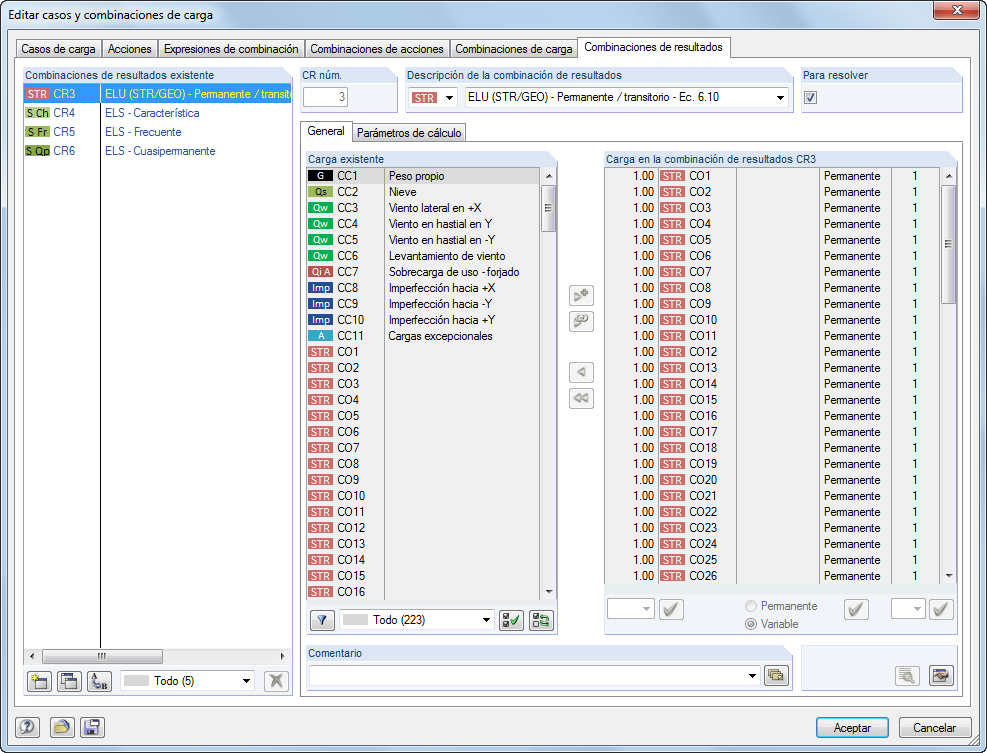987x753 pixels.
Task: Open the Todo (223) filter dropdown
Action: coord(486,620)
